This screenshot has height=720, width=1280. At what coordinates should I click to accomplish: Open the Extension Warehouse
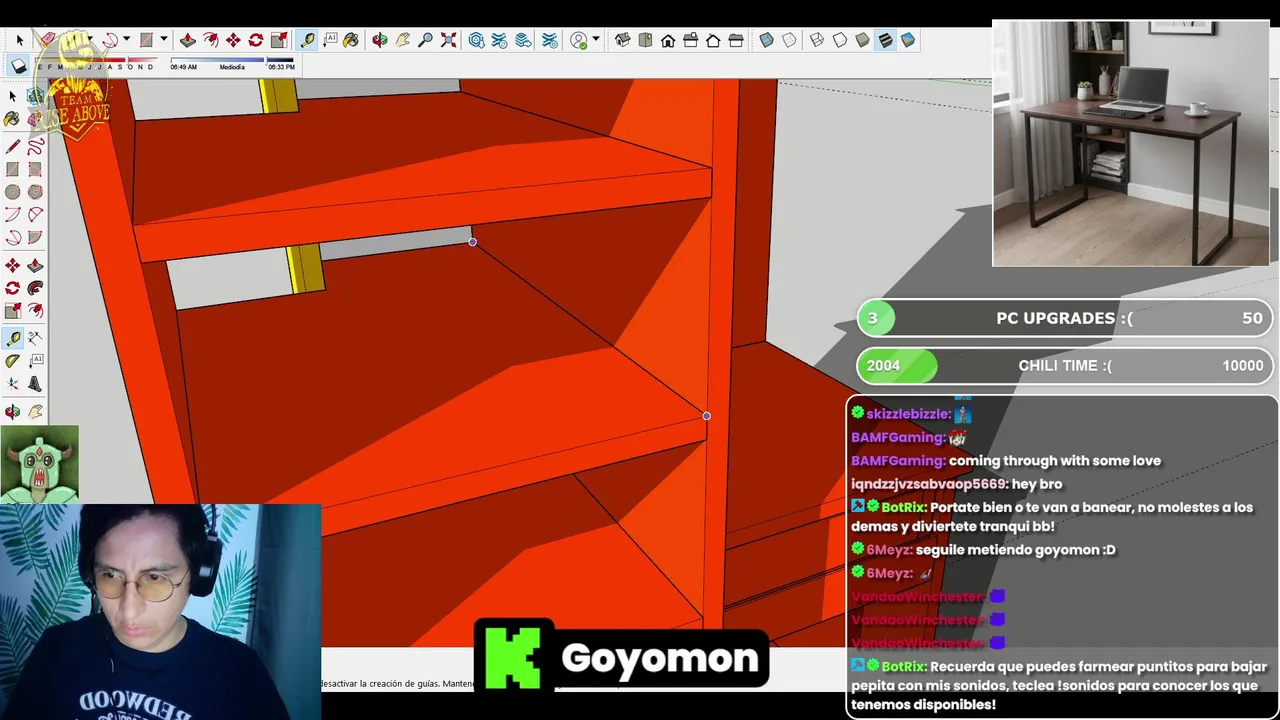coord(499,40)
